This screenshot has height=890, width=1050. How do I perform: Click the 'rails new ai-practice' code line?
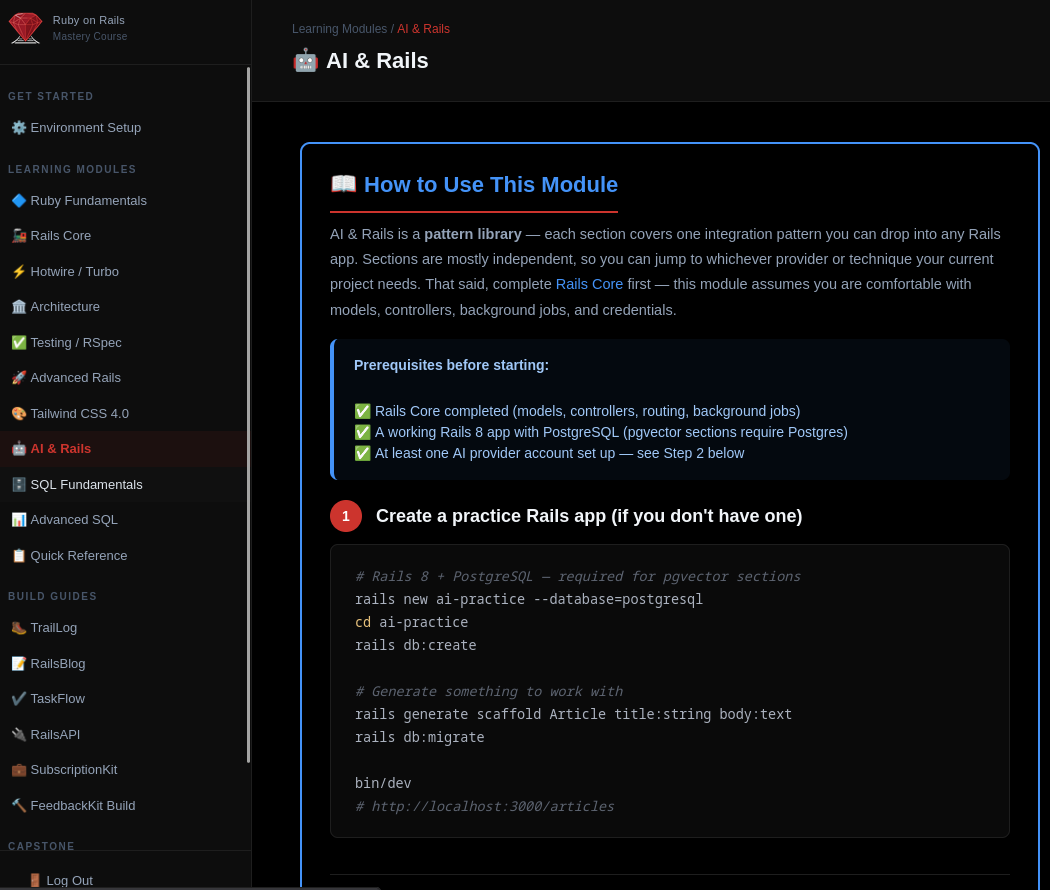528,599
